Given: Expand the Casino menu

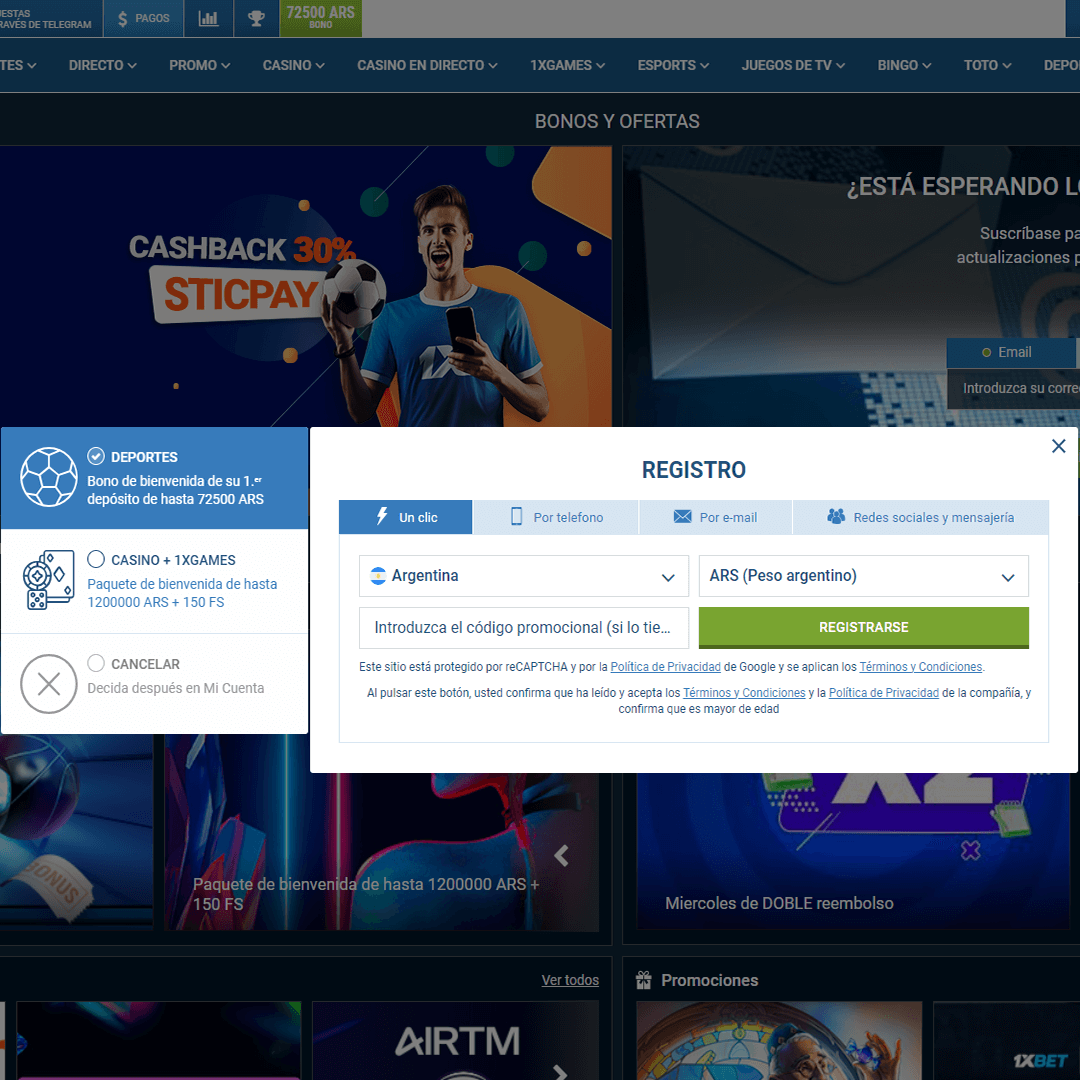Looking at the screenshot, I should coord(293,65).
